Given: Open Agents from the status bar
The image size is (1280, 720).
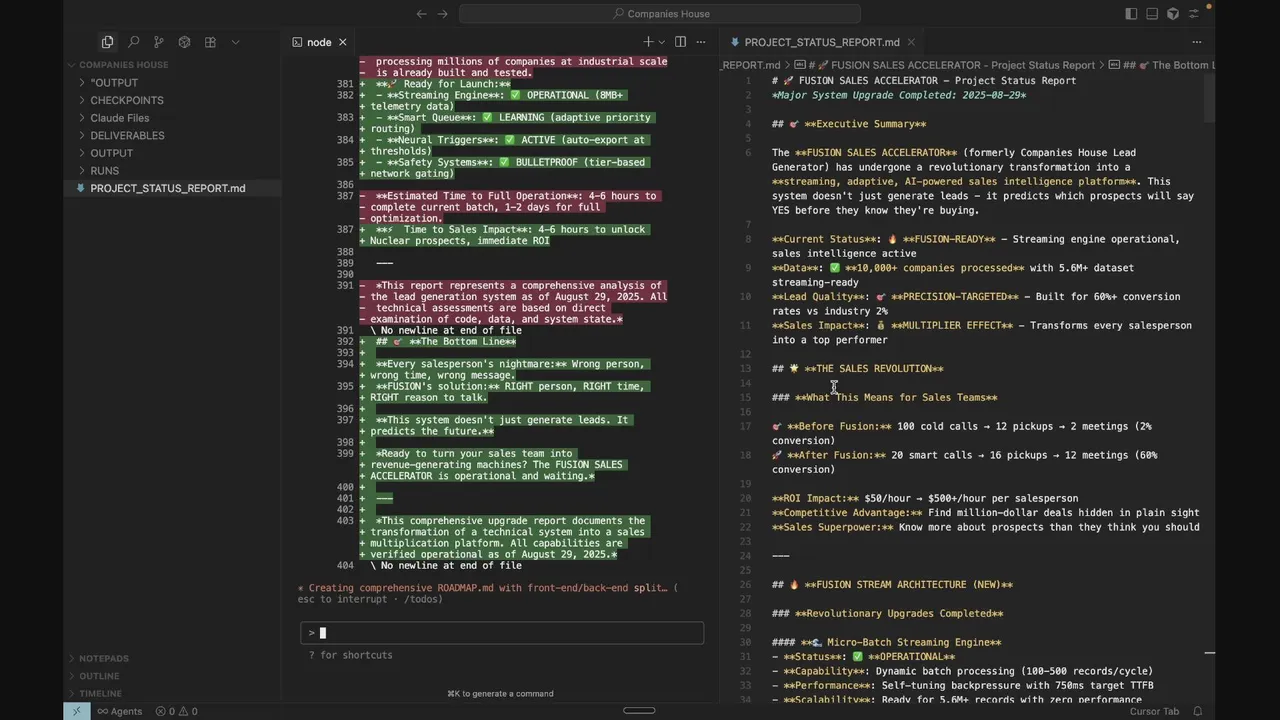Looking at the screenshot, I should 119,711.
